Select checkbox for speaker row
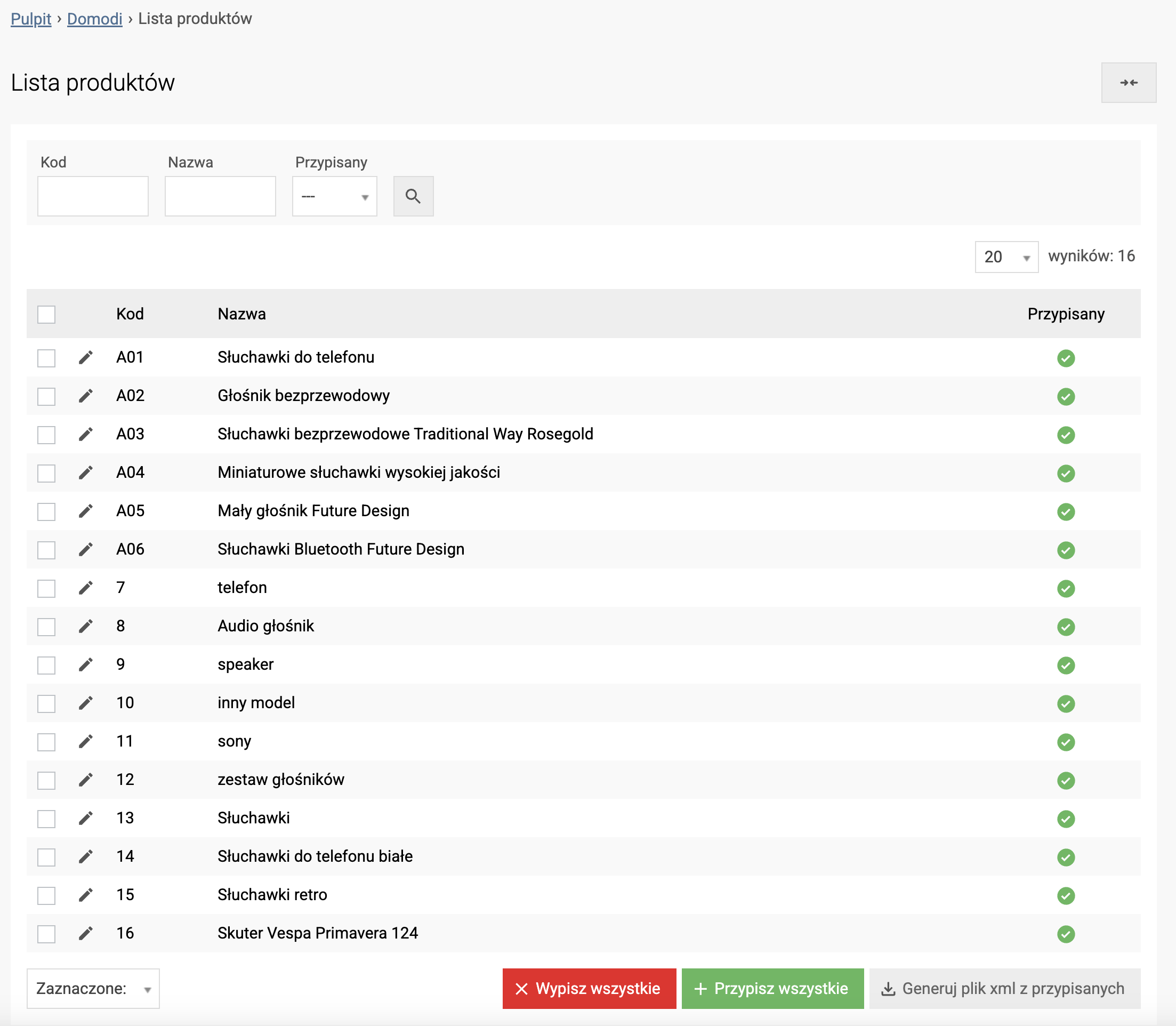This screenshot has width=1176, height=1026. click(x=46, y=666)
